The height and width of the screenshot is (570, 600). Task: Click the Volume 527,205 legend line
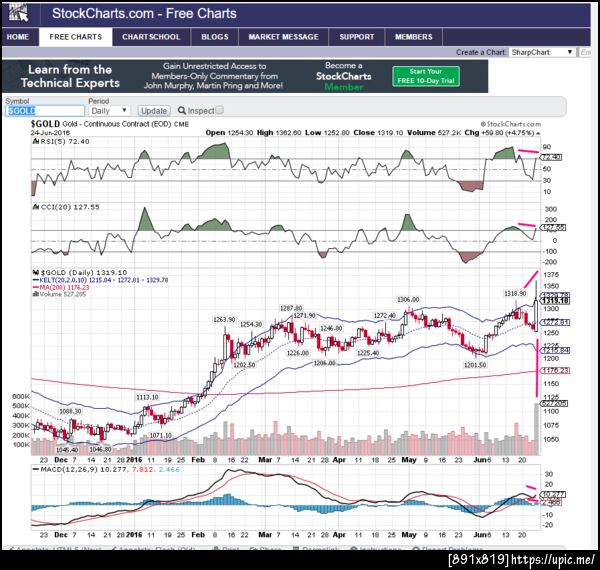(x=60, y=294)
